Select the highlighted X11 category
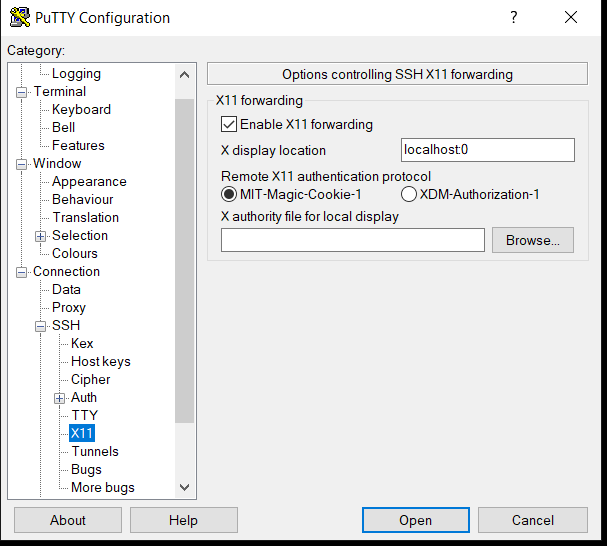Screen dimensions: 607x546 pyautogui.click(x=82, y=433)
